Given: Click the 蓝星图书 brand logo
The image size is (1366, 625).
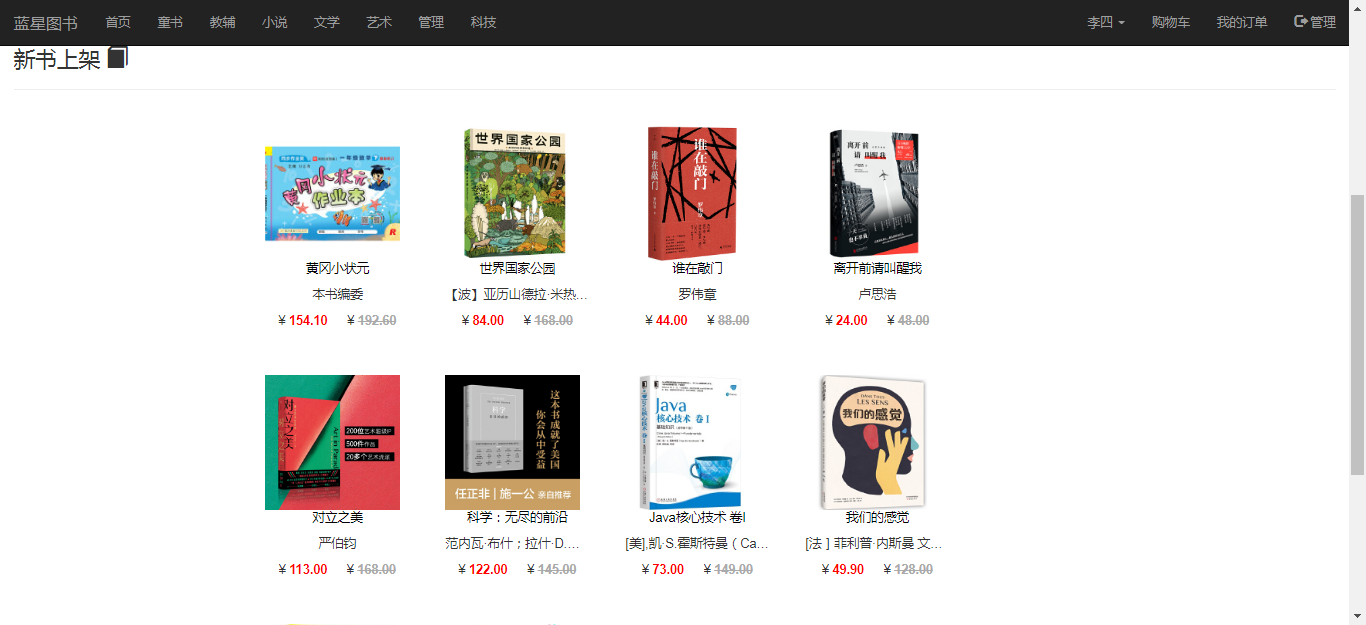Looking at the screenshot, I should (45, 22).
